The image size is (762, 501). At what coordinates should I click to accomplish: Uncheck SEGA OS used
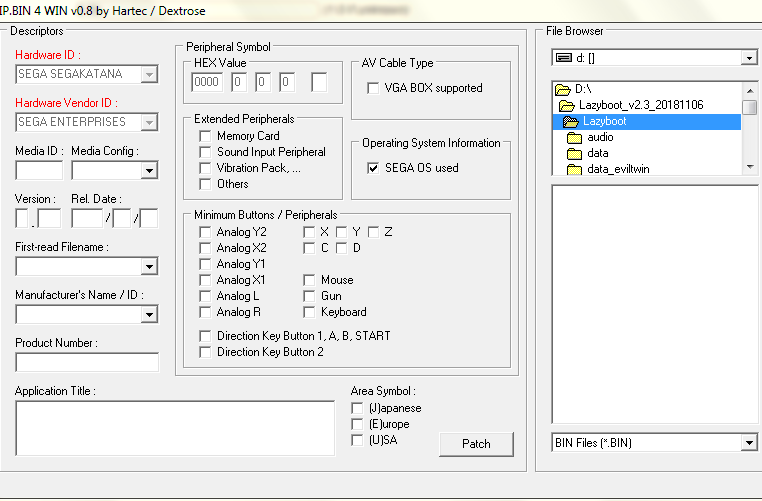(373, 168)
